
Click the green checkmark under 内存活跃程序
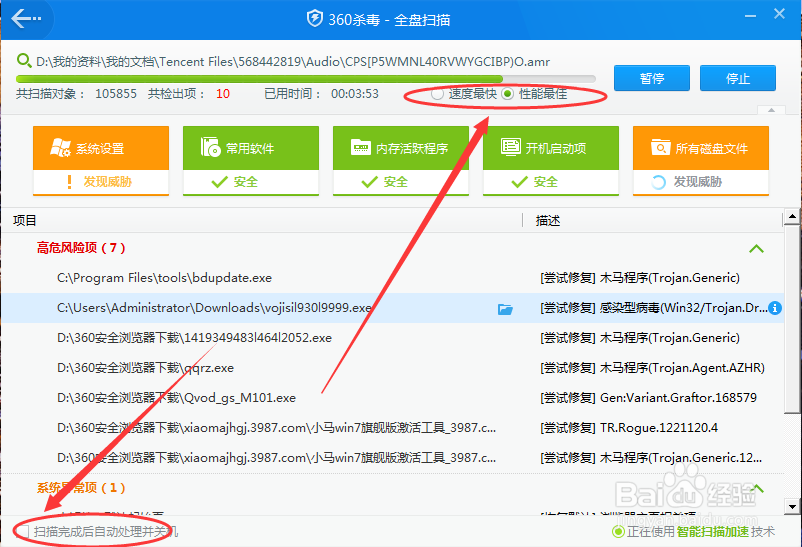[369, 182]
